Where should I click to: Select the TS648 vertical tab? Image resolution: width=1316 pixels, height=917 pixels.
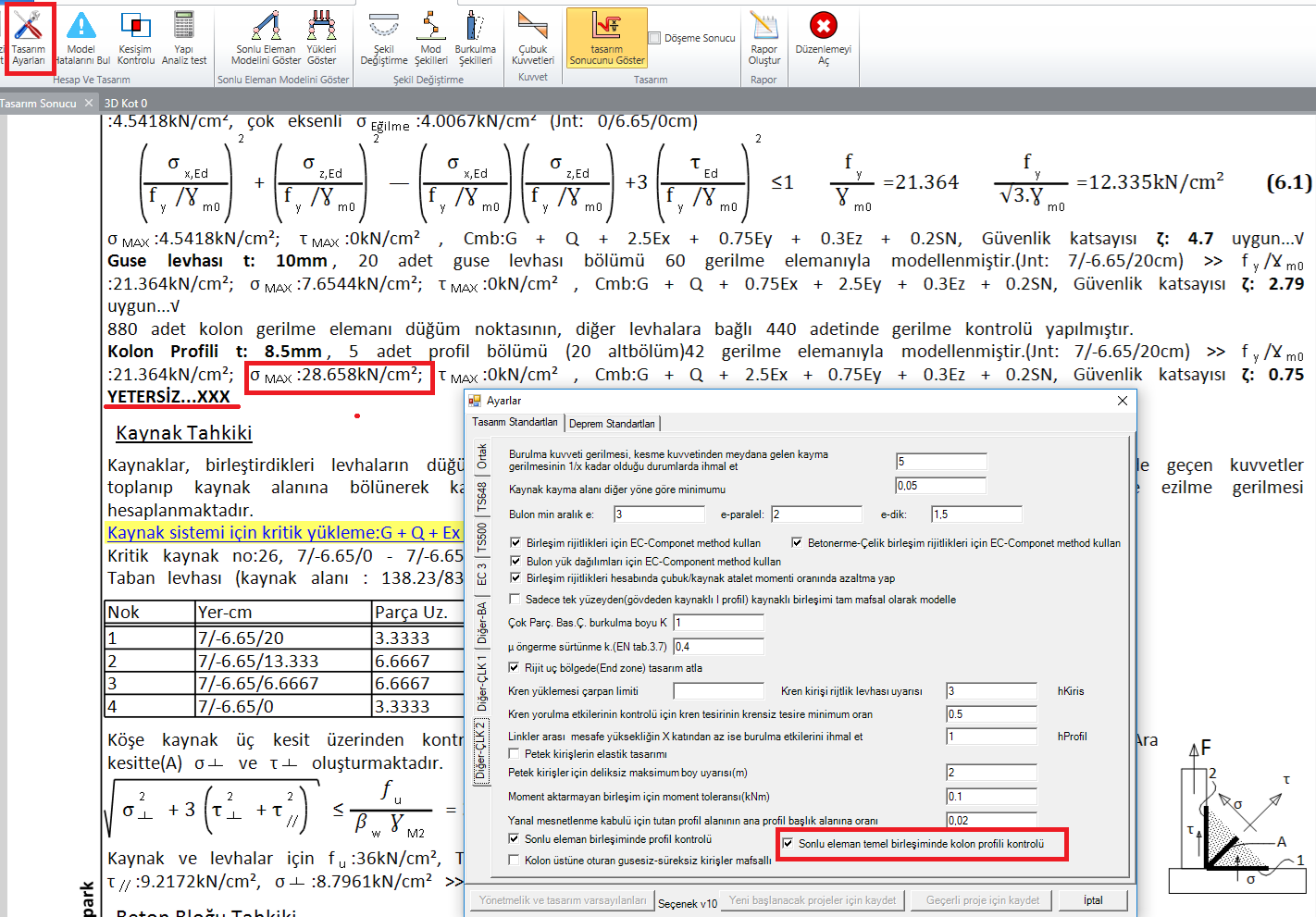click(482, 497)
